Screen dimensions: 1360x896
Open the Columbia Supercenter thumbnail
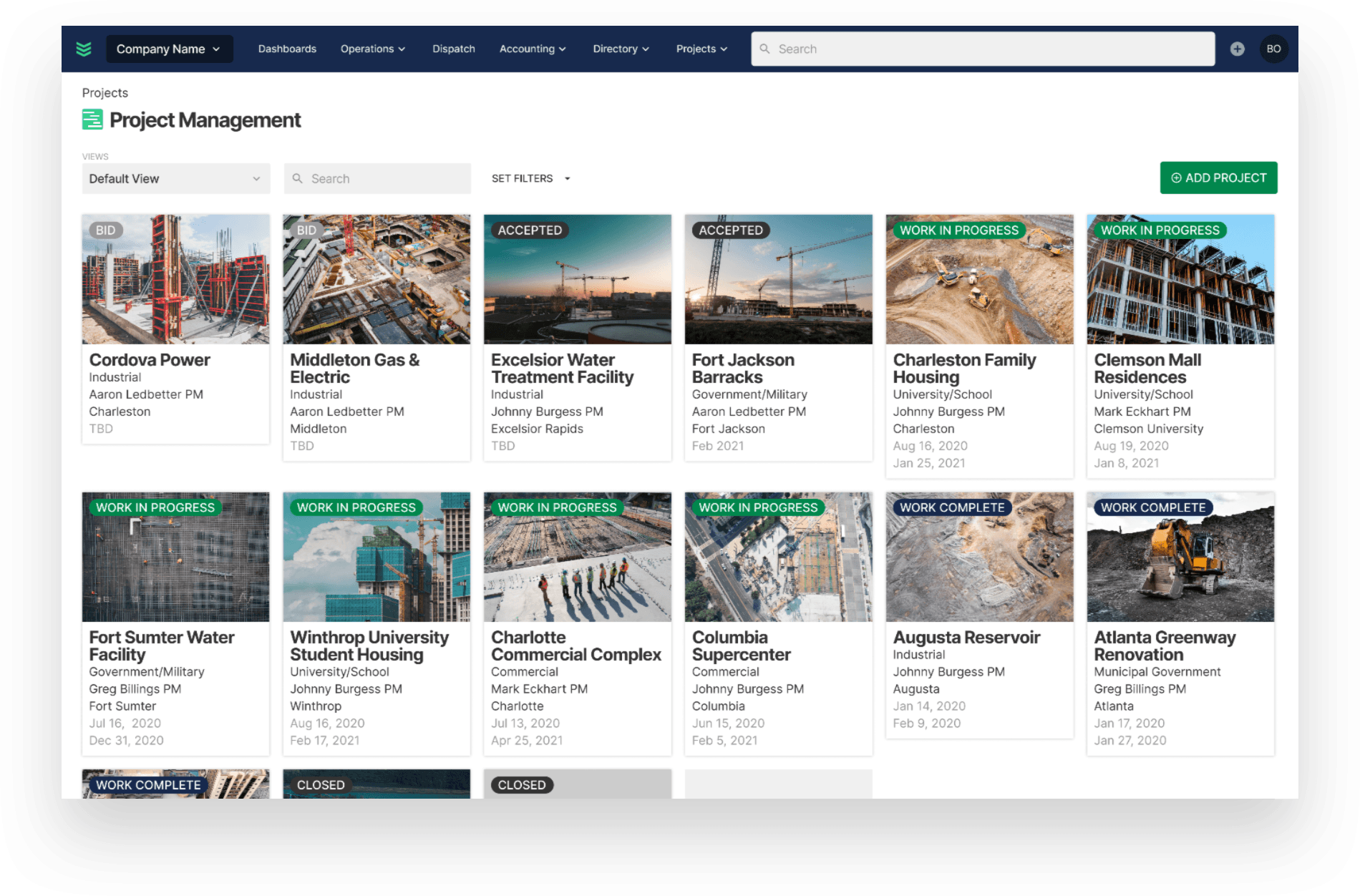[779, 557]
